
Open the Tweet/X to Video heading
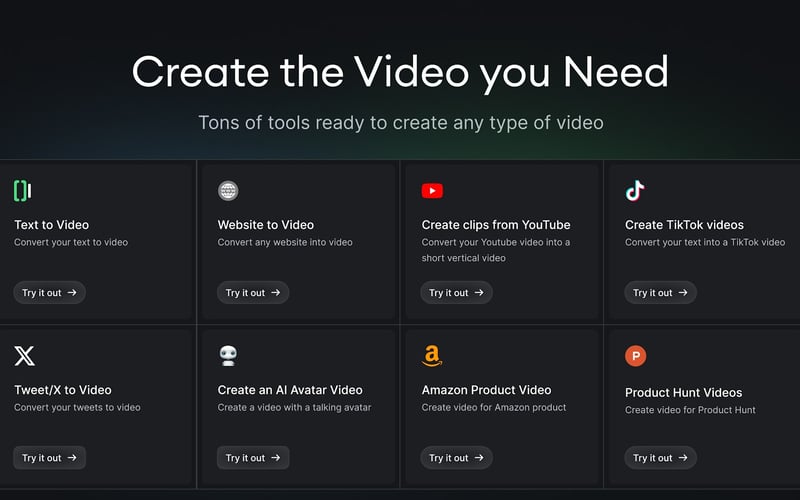(63, 390)
